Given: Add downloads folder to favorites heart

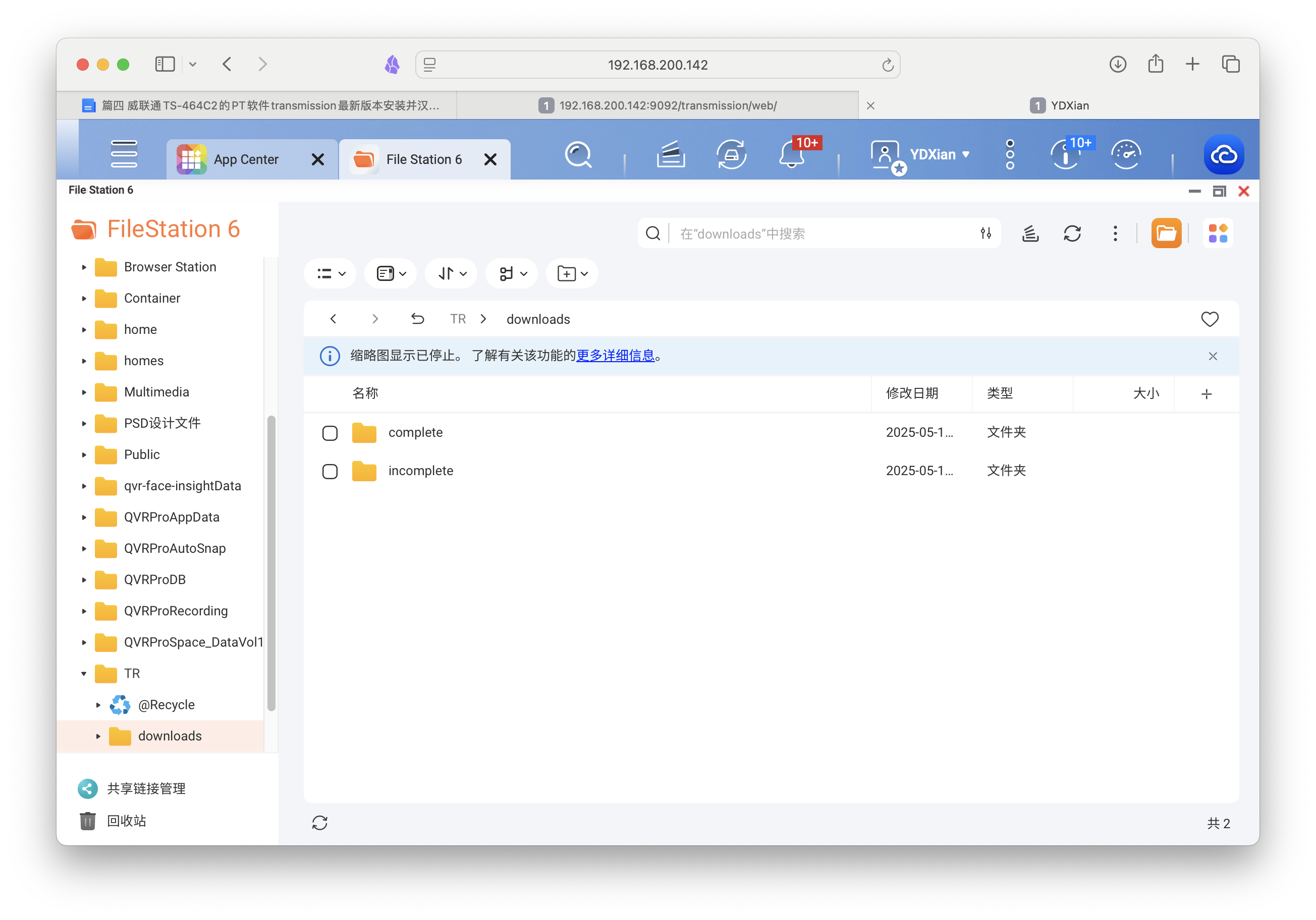Looking at the screenshot, I should [1210, 319].
